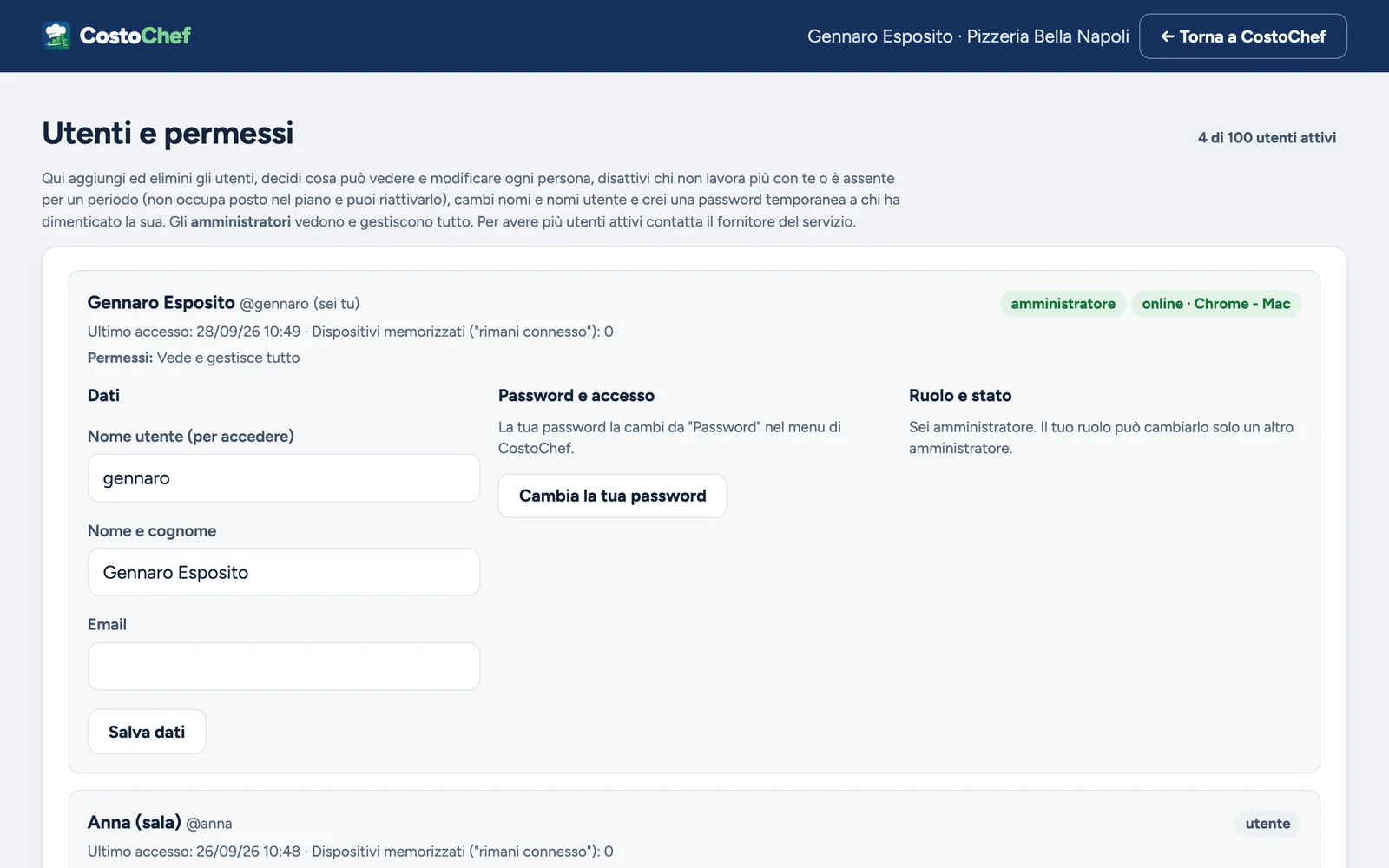Focus the Nome e cognome input field
Viewport: 1389px width, 868px height.
pyautogui.click(x=284, y=572)
